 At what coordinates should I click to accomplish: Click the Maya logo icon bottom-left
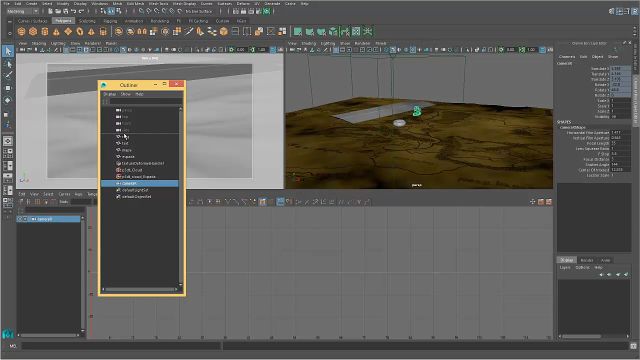tap(8, 334)
